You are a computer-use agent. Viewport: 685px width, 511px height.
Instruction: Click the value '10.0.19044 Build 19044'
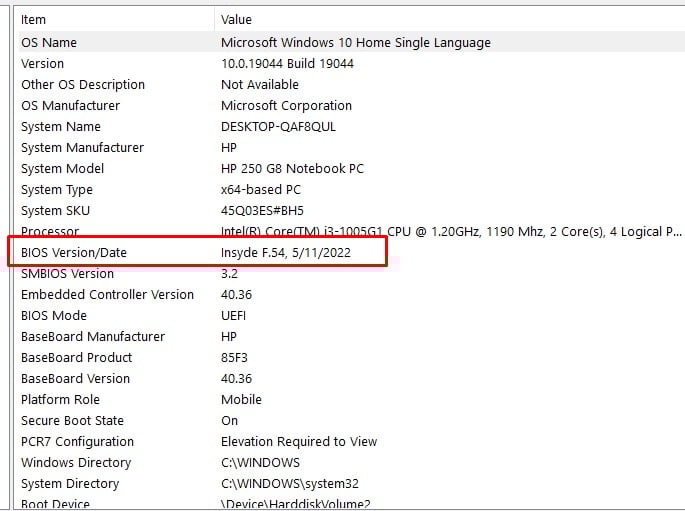point(287,63)
